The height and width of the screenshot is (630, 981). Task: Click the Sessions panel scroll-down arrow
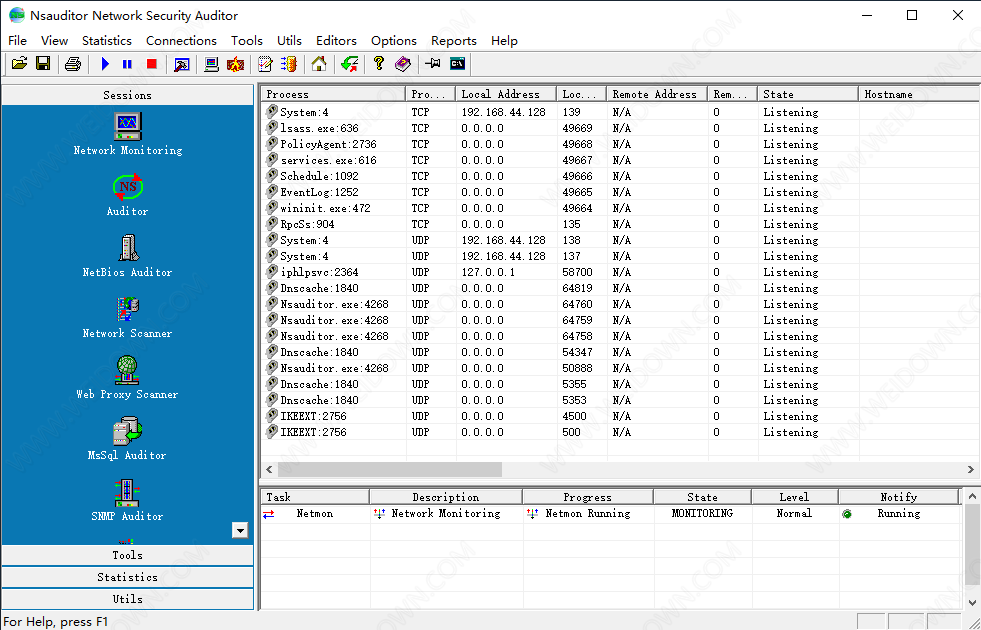coord(240,531)
